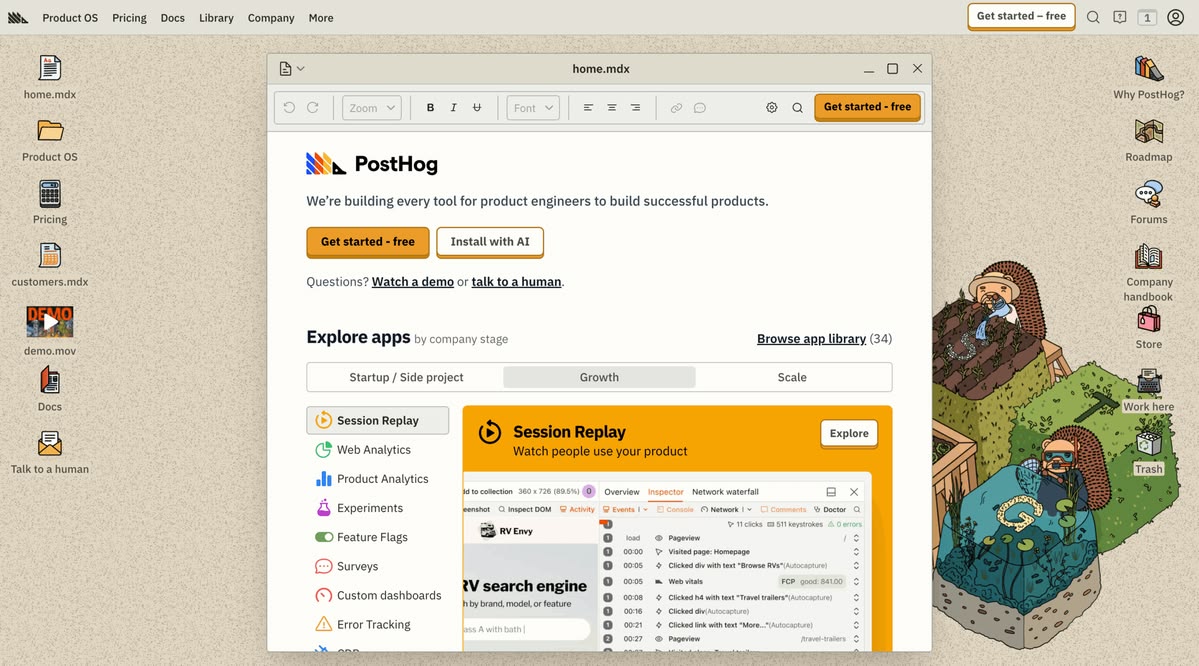Viewport: 1199px width, 666px height.
Task: Click the top bar search magnifier
Action: pos(1093,18)
